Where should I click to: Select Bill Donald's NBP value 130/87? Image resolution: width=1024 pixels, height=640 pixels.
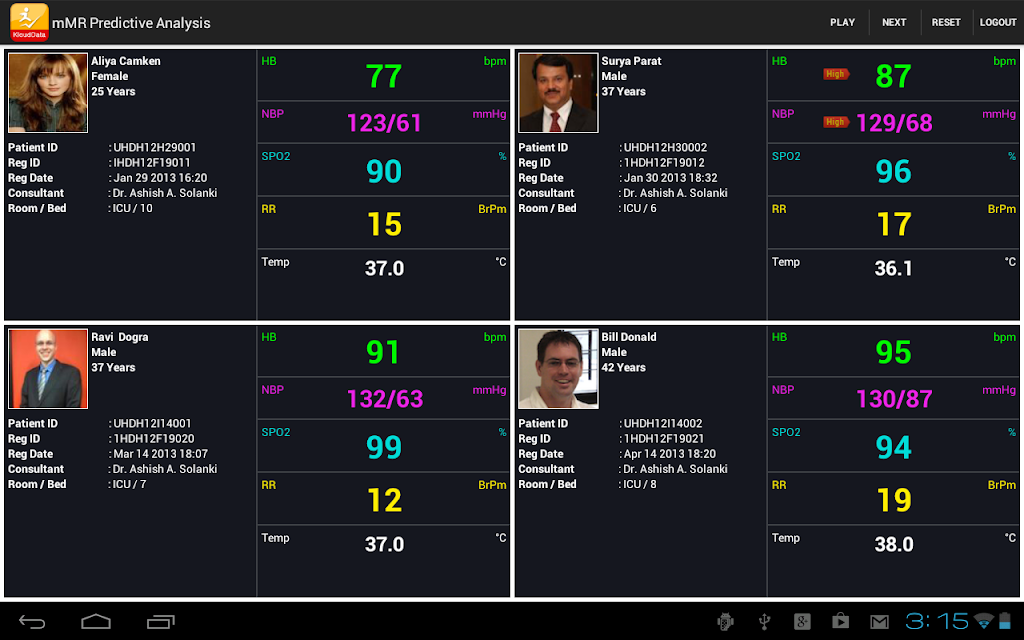(894, 399)
